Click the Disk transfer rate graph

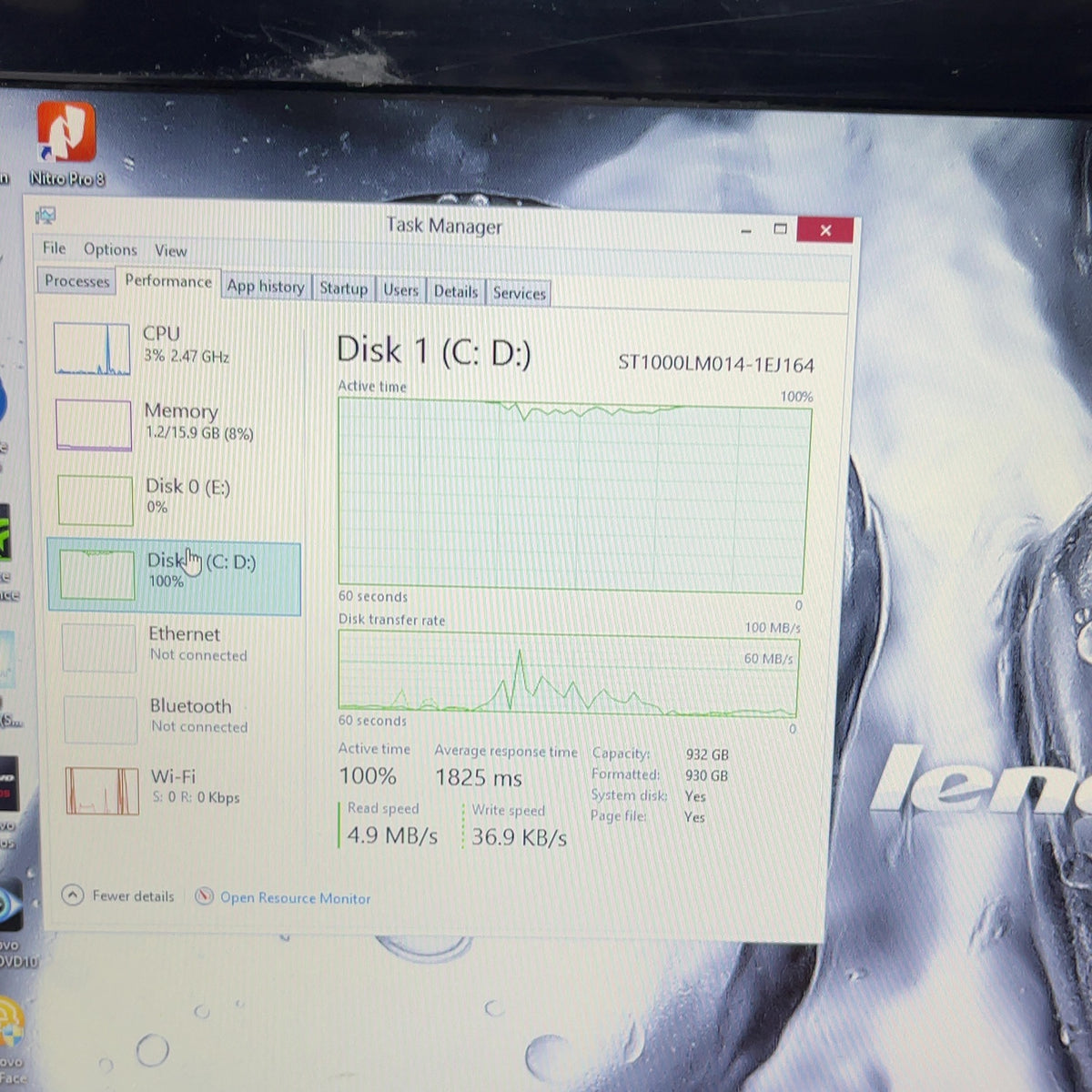pos(568,673)
